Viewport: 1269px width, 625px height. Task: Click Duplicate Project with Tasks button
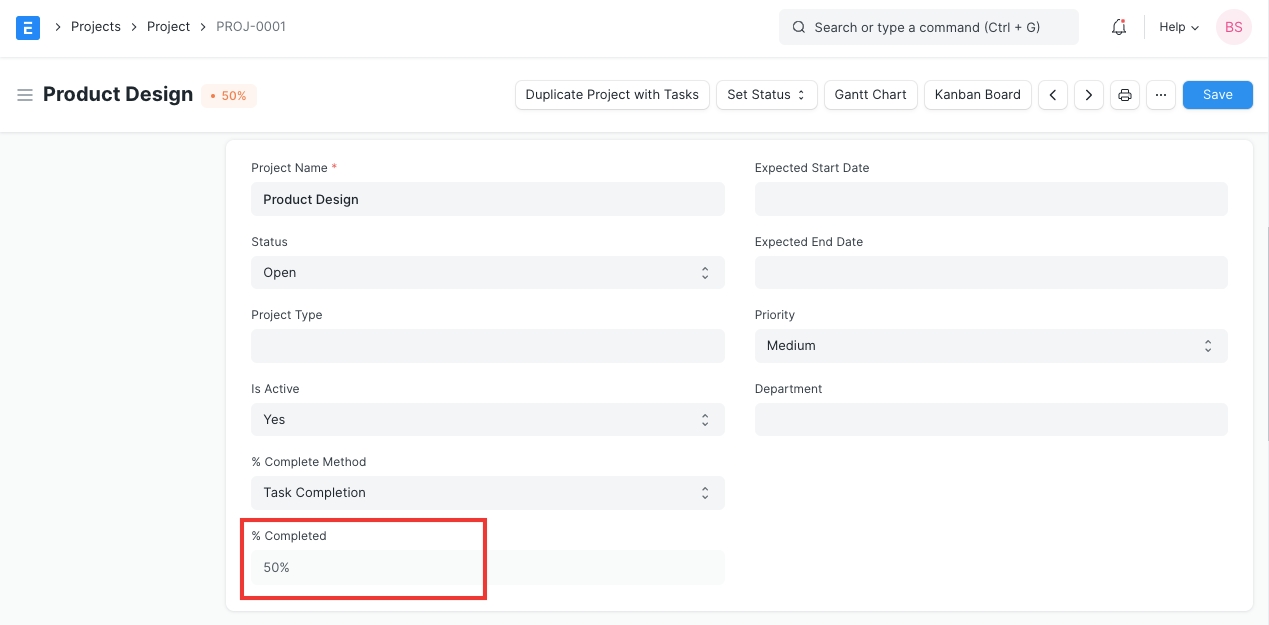[612, 95]
